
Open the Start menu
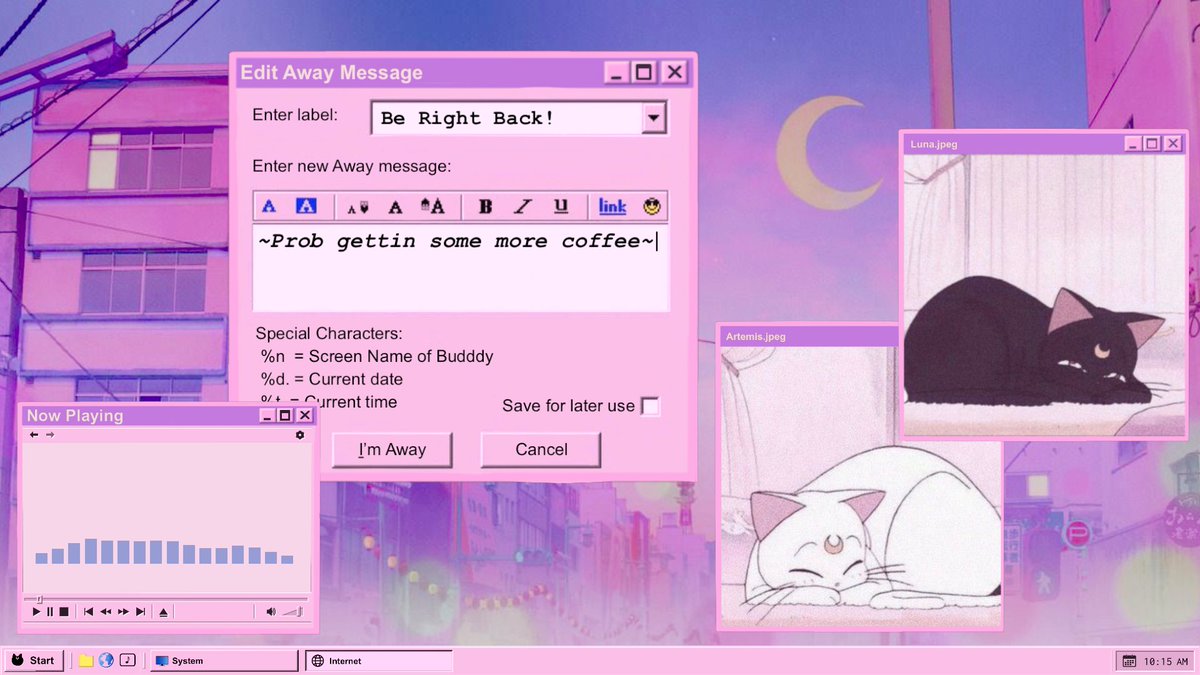point(35,660)
